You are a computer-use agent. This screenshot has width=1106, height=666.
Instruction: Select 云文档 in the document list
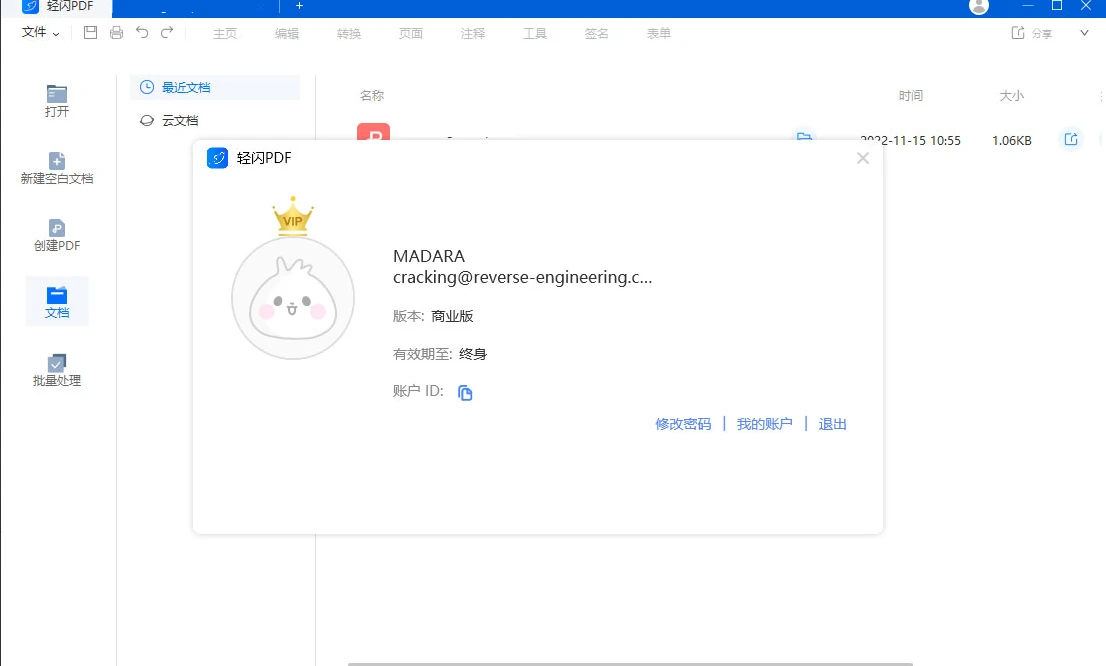coord(178,120)
